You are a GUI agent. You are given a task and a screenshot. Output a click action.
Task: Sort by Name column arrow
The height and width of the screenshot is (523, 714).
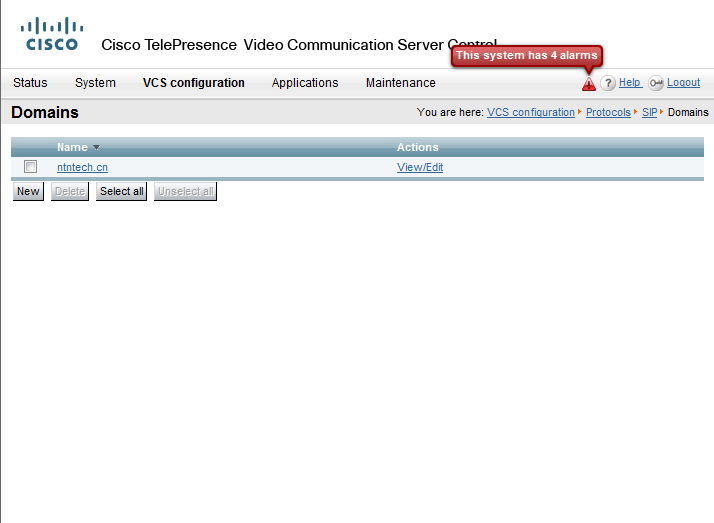coord(96,147)
